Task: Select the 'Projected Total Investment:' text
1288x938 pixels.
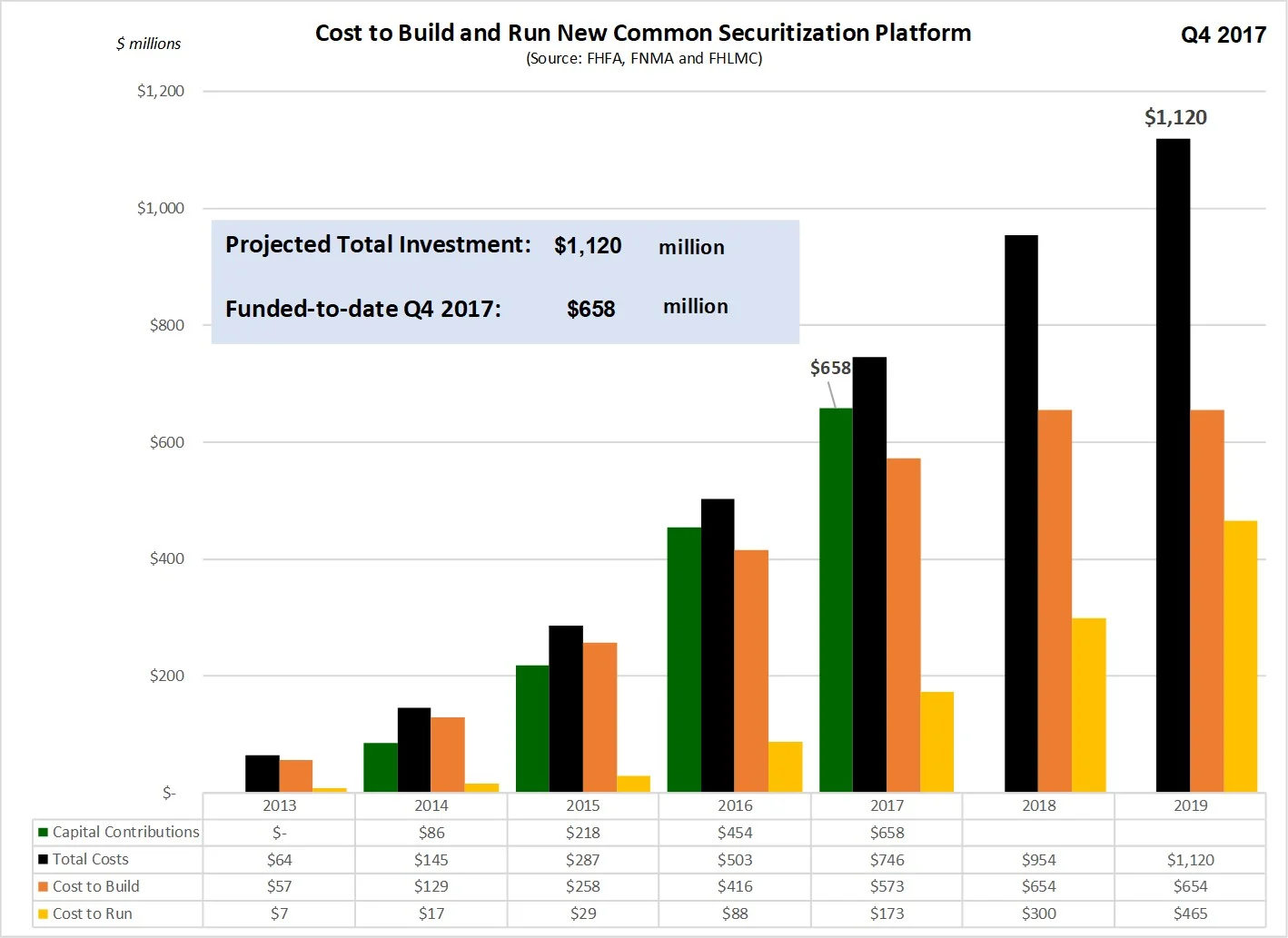Action: click(378, 244)
